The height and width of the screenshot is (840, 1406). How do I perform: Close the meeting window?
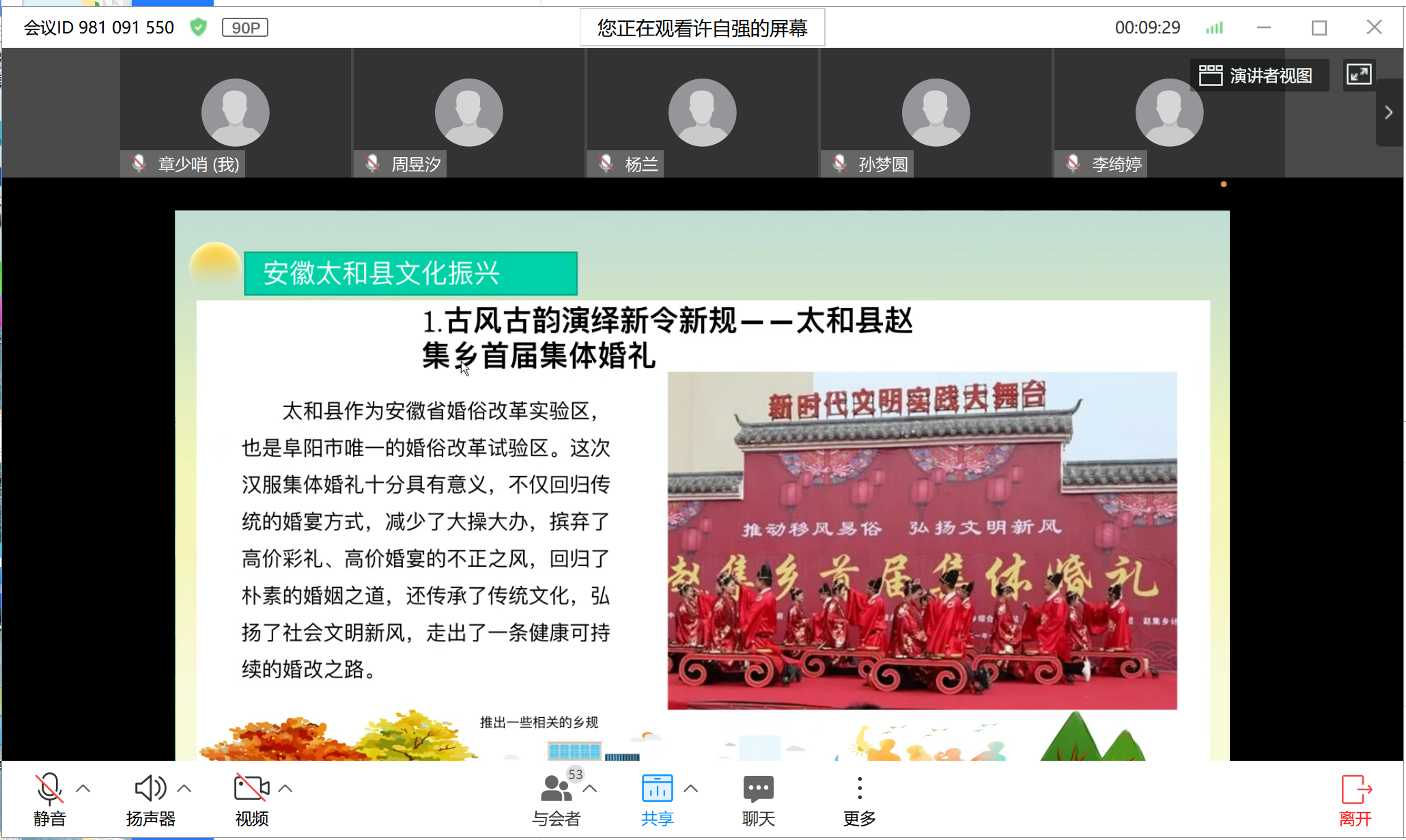tap(1375, 27)
